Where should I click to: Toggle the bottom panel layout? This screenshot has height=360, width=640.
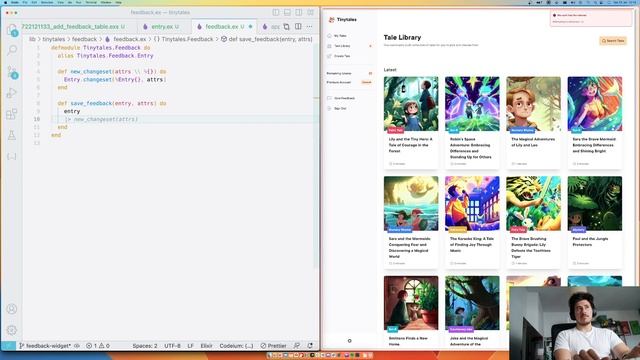287,13
